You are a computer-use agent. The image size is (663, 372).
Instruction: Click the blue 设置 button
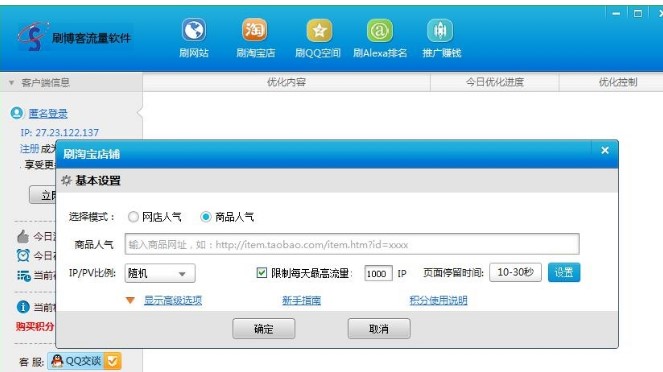(564, 272)
